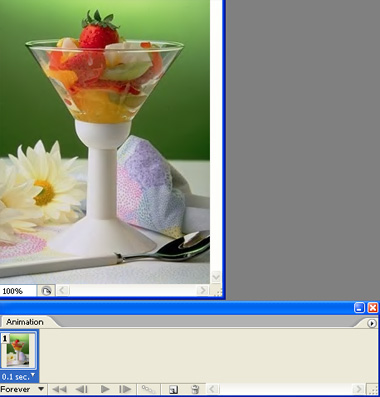Image resolution: width=380 pixels, height=397 pixels.
Task: Open the 0.1 sec. frame delay dropdown
Action: [x=19, y=377]
